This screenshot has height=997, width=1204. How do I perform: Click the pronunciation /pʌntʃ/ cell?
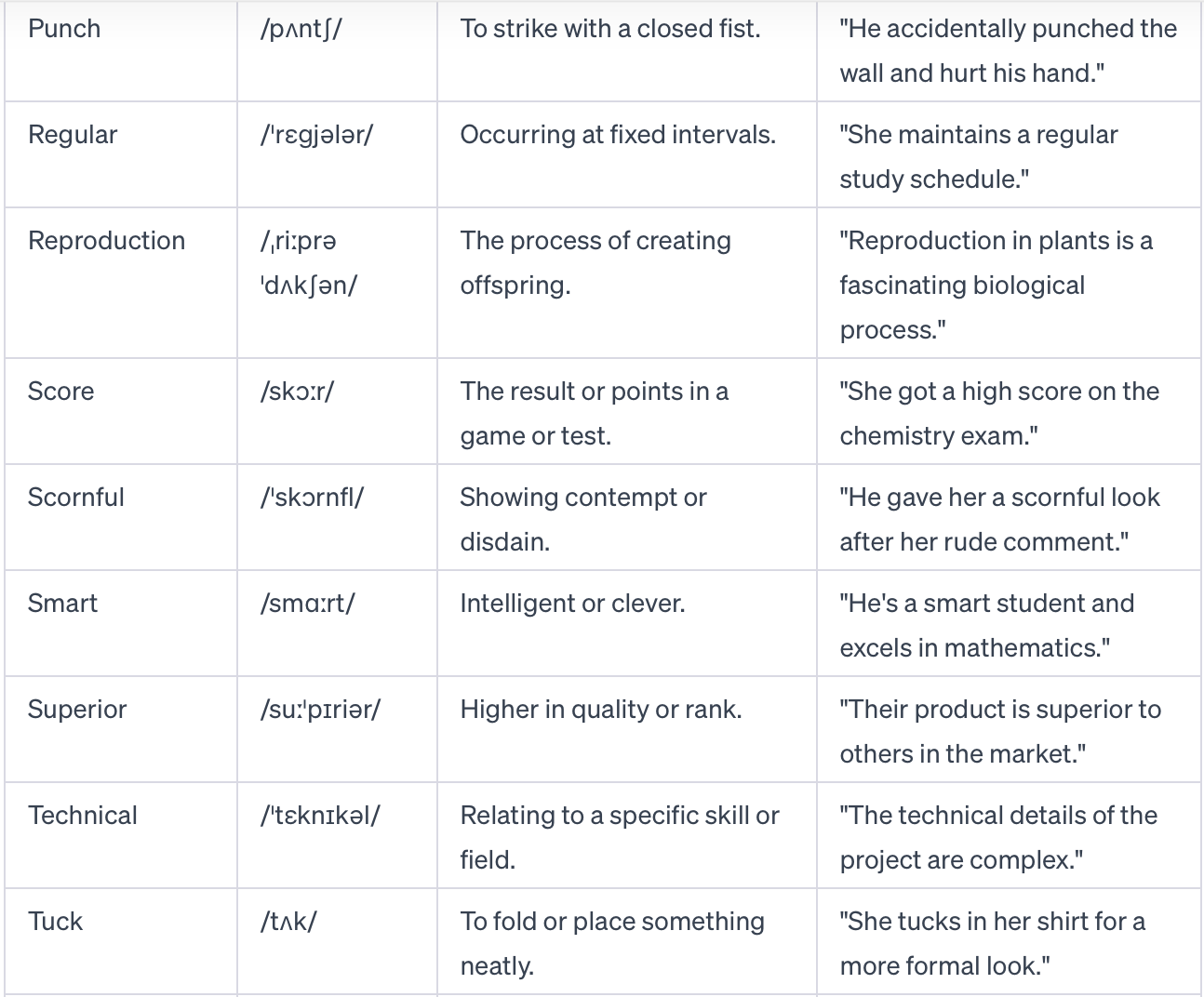301,29
